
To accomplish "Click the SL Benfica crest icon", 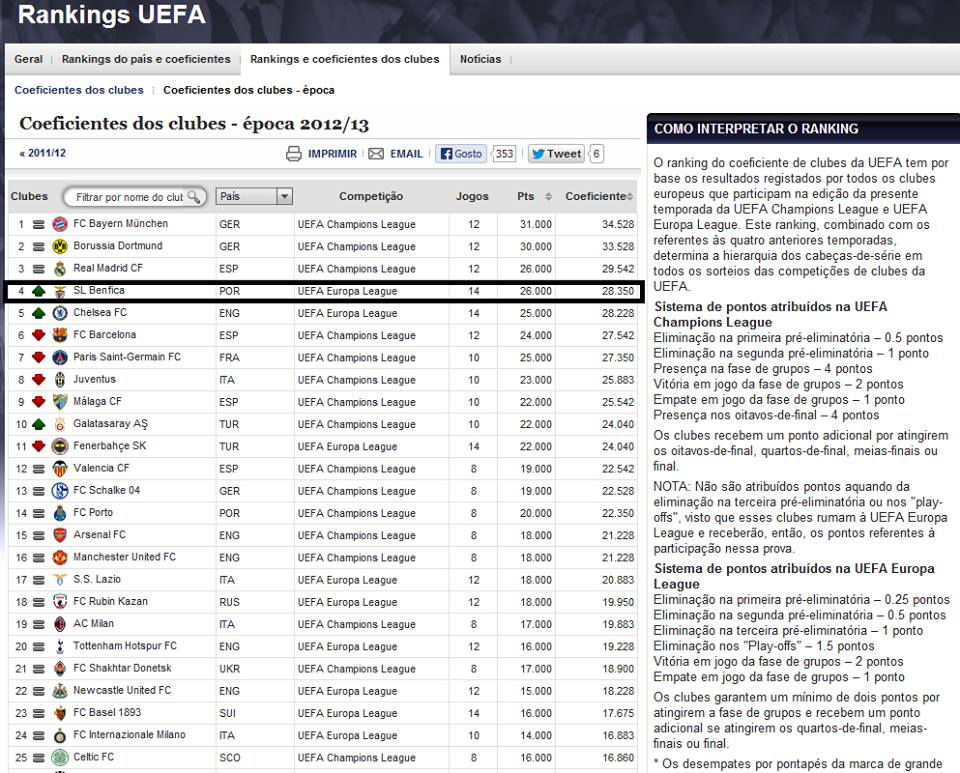I will tap(60, 291).
